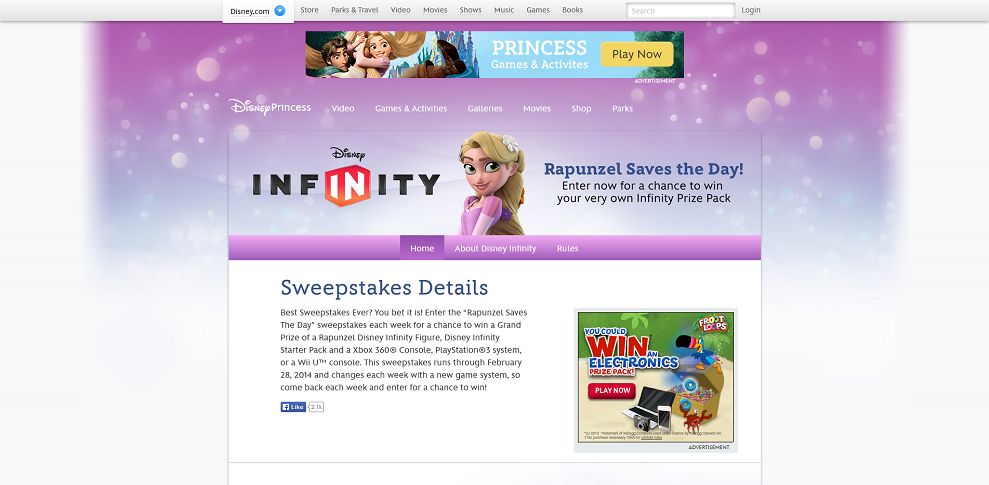Open Shop in Princess navigation
Viewport: 989px width, 485px height.
coord(582,108)
